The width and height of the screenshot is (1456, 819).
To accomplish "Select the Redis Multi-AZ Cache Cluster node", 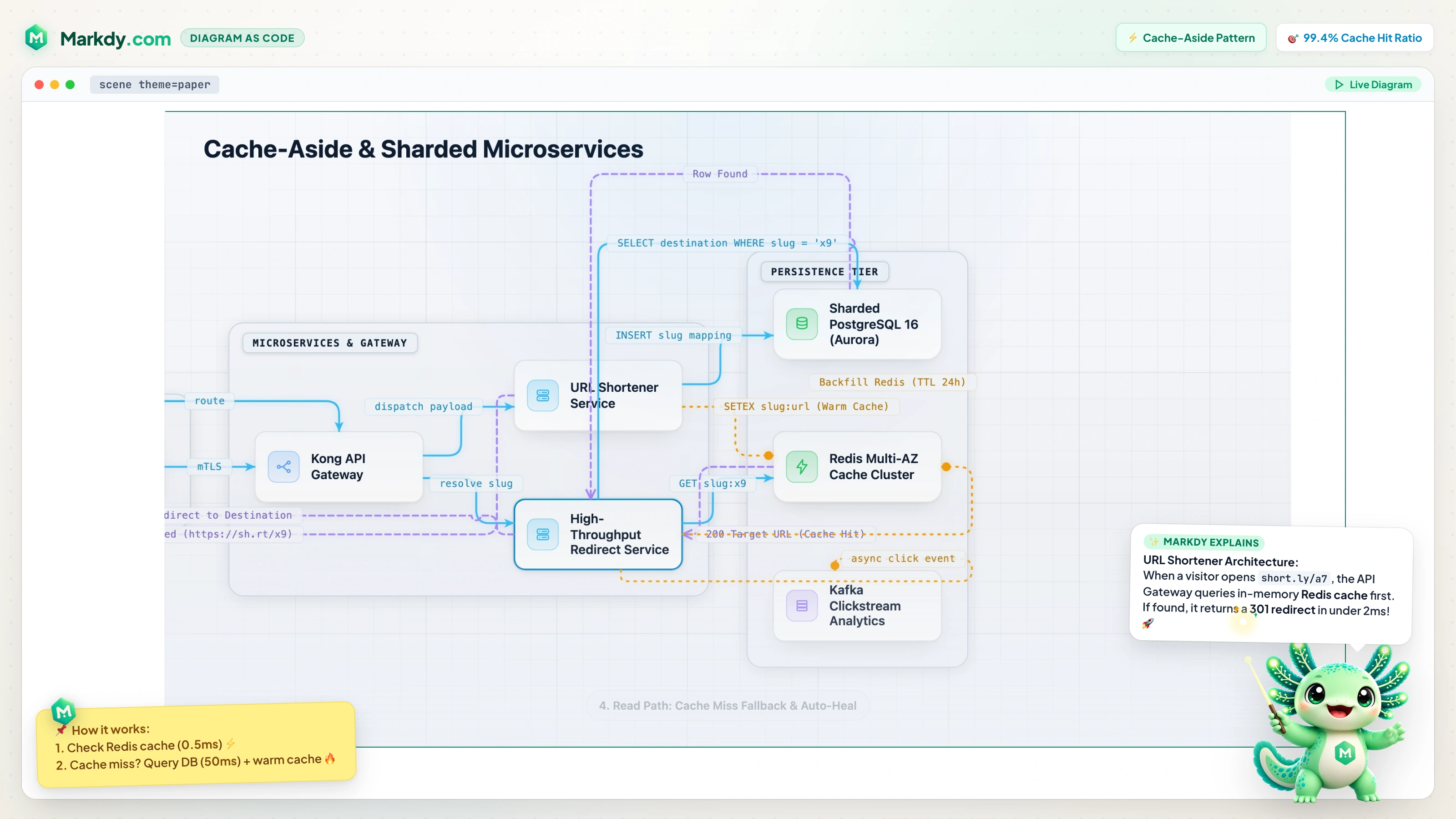I will [x=857, y=466].
